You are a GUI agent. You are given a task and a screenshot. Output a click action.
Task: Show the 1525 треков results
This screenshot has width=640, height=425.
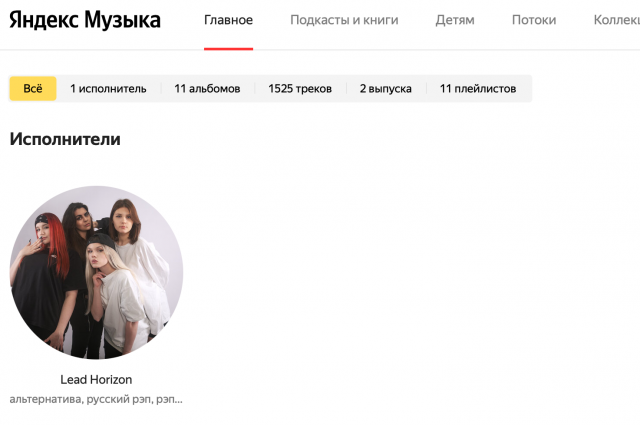click(x=300, y=89)
